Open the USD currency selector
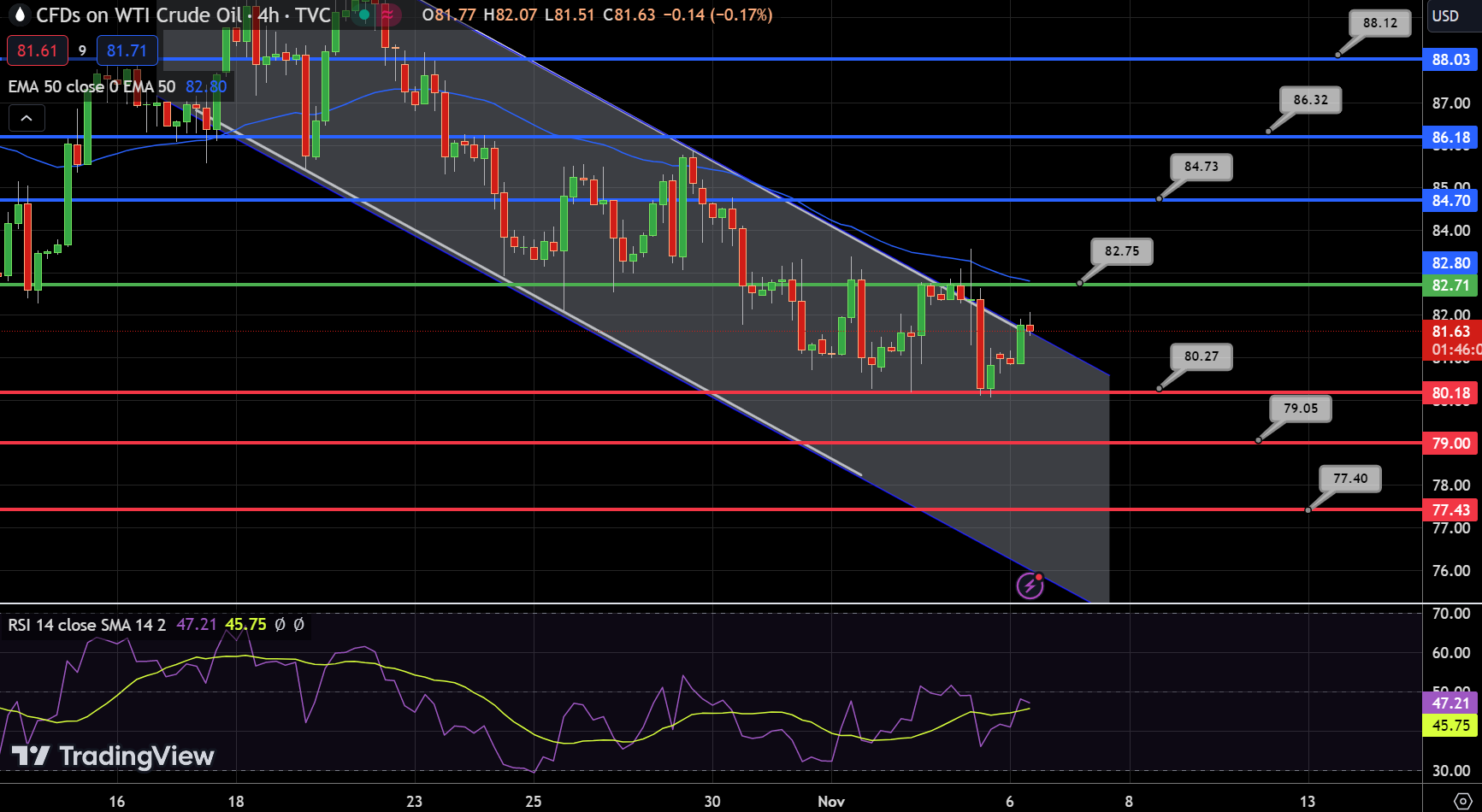 tap(1445, 15)
